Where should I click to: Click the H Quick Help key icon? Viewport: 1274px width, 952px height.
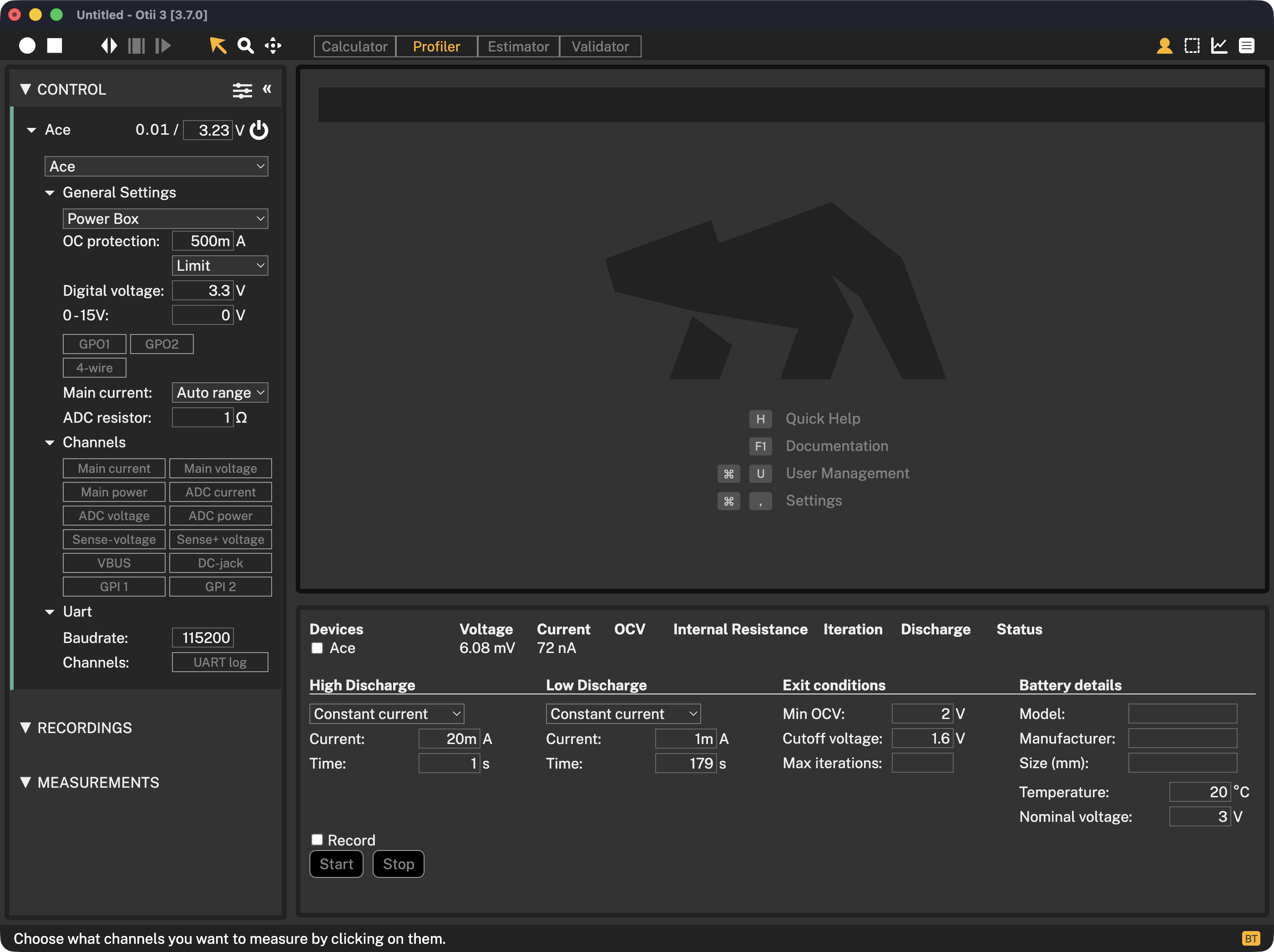(x=760, y=419)
